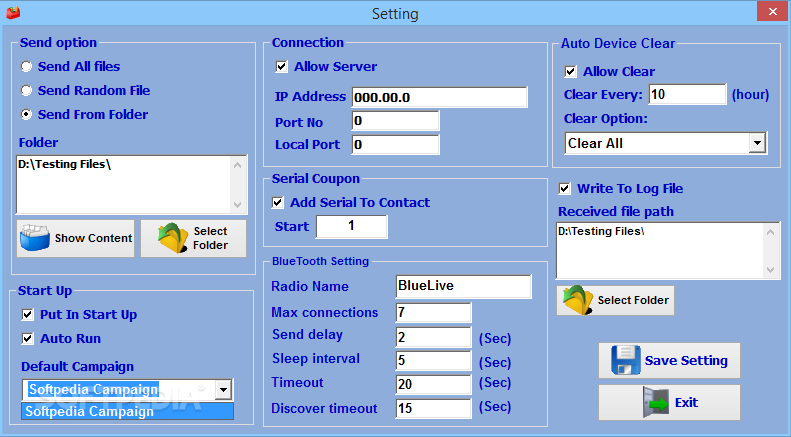Click the Select Folder icon under Folder
The width and height of the screenshot is (791, 437).
coord(173,238)
